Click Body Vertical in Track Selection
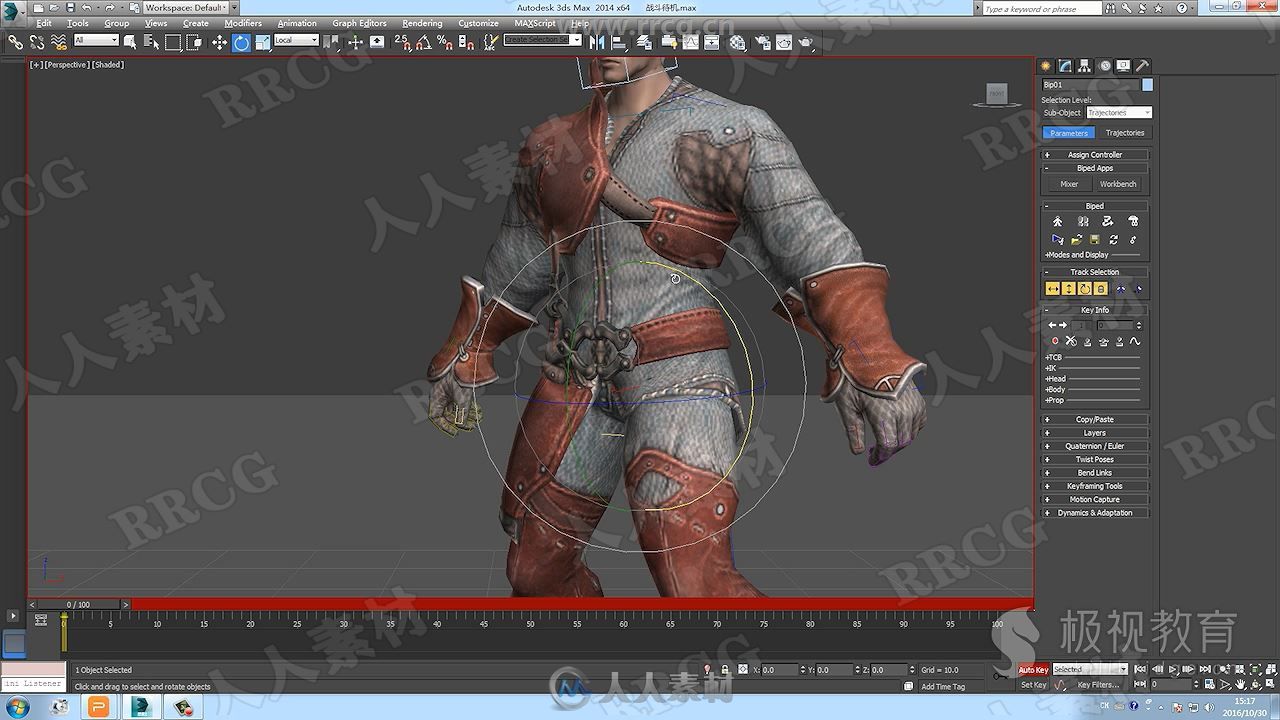Screen dimensions: 1280x720 point(1068,289)
